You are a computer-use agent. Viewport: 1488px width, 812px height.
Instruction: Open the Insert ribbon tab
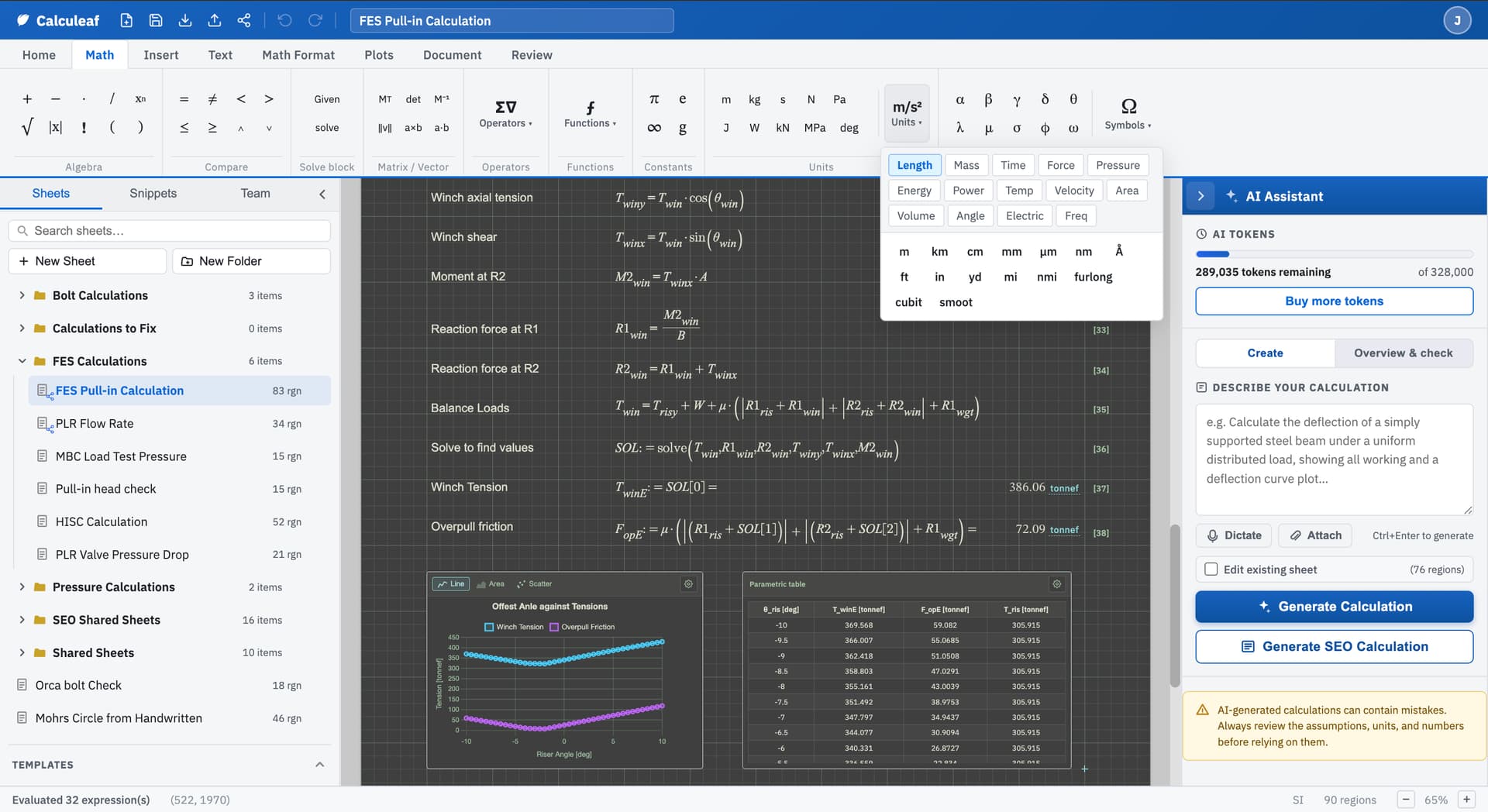(161, 55)
